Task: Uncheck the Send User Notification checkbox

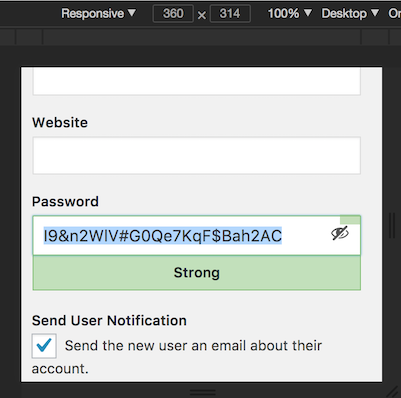Action: (x=44, y=346)
